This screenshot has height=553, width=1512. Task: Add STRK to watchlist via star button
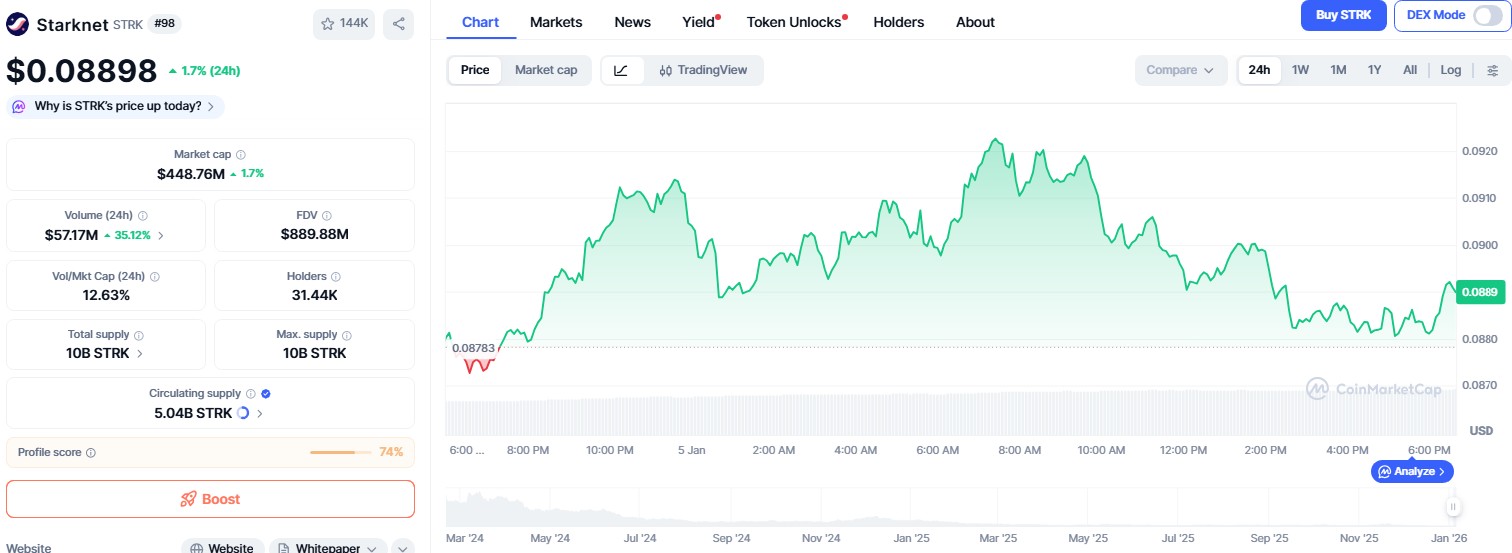pos(344,24)
